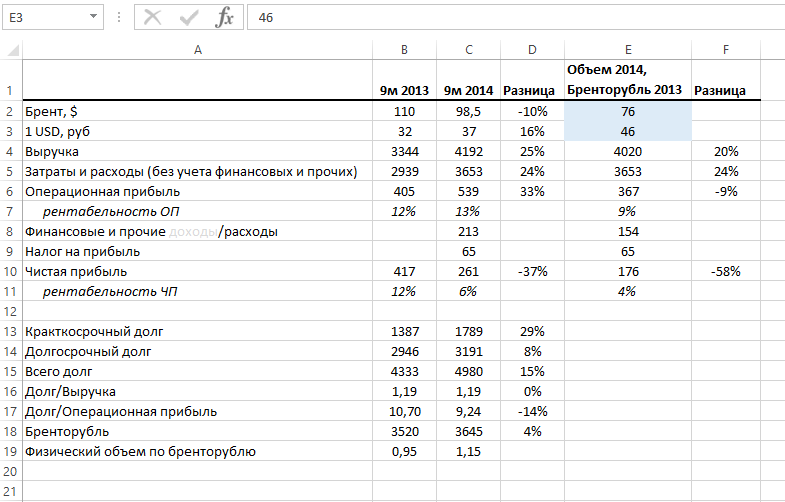Select cell E6 with value 367
Viewport: 785px width, 502px height.
628,191
